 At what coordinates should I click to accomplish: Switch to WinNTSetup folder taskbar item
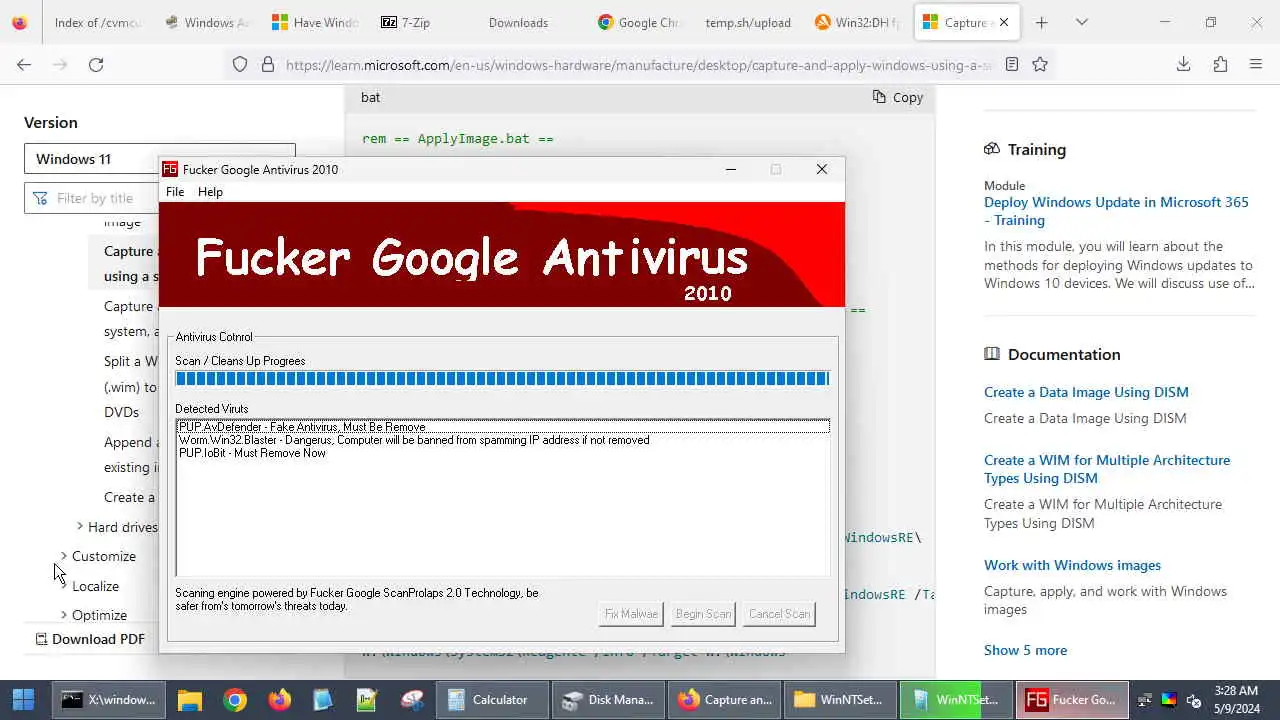coord(841,700)
